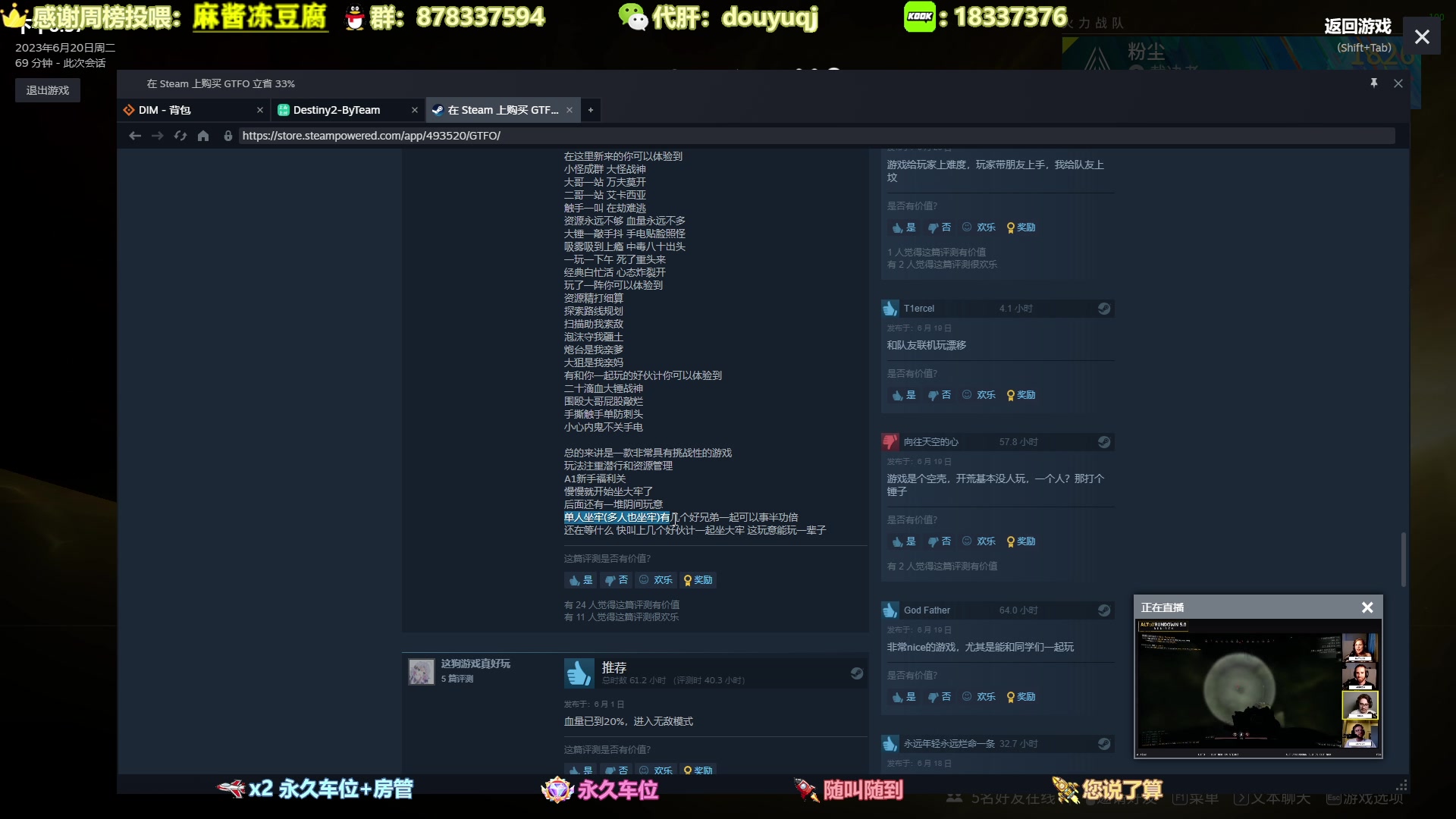
Task: Click 退出游戏 button
Action: coord(48,90)
